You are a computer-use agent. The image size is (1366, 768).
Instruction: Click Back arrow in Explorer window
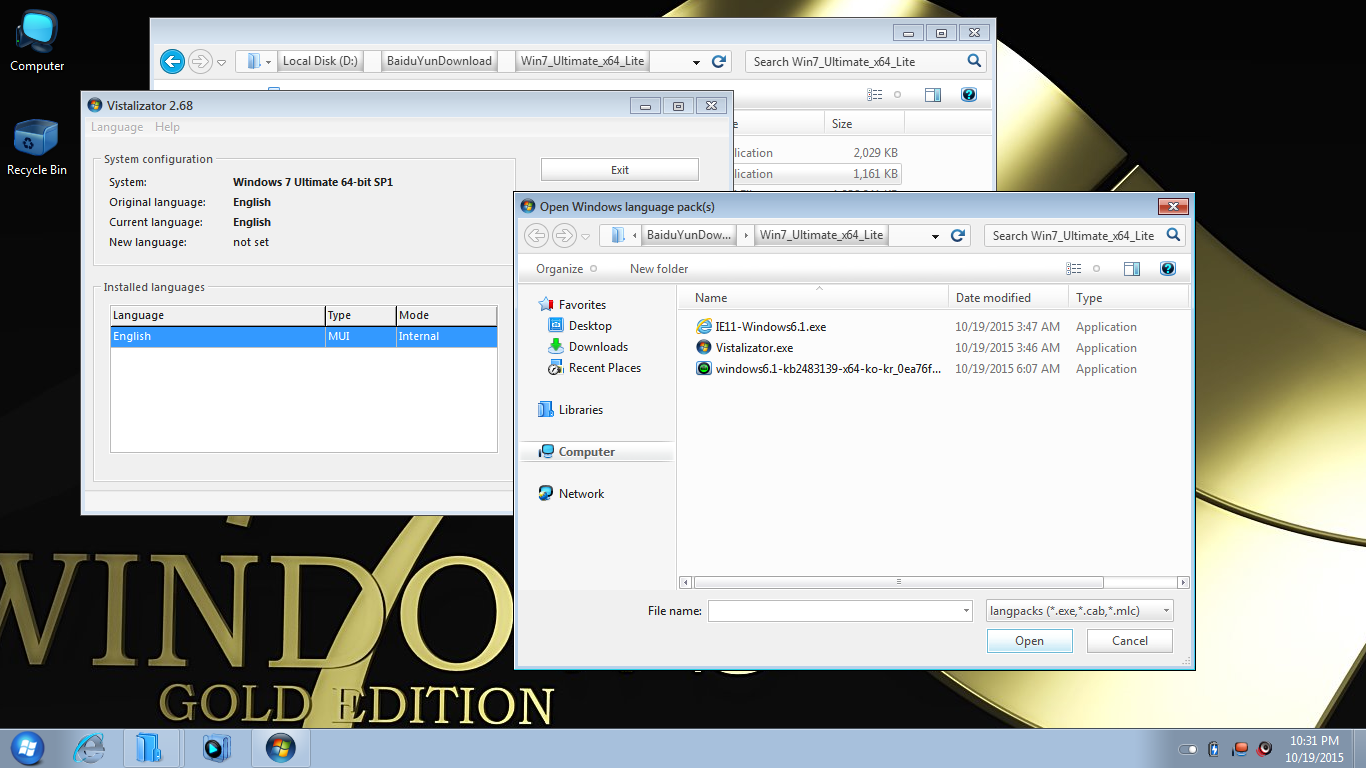(x=172, y=61)
